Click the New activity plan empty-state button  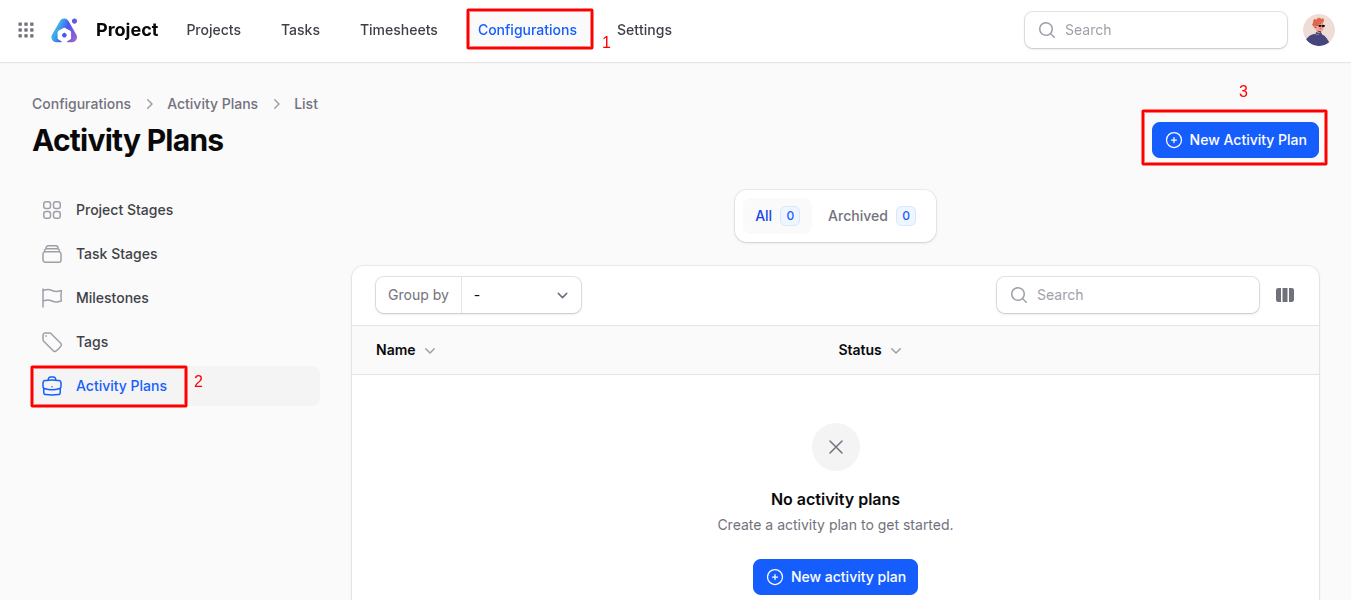point(835,577)
